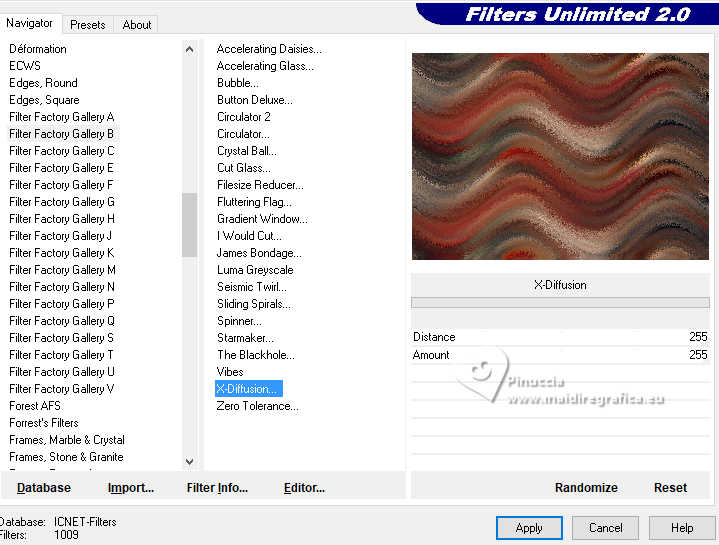Screen dimensions: 719x545
Task: Select Filter Factory Gallery H
Action: tap(61, 219)
